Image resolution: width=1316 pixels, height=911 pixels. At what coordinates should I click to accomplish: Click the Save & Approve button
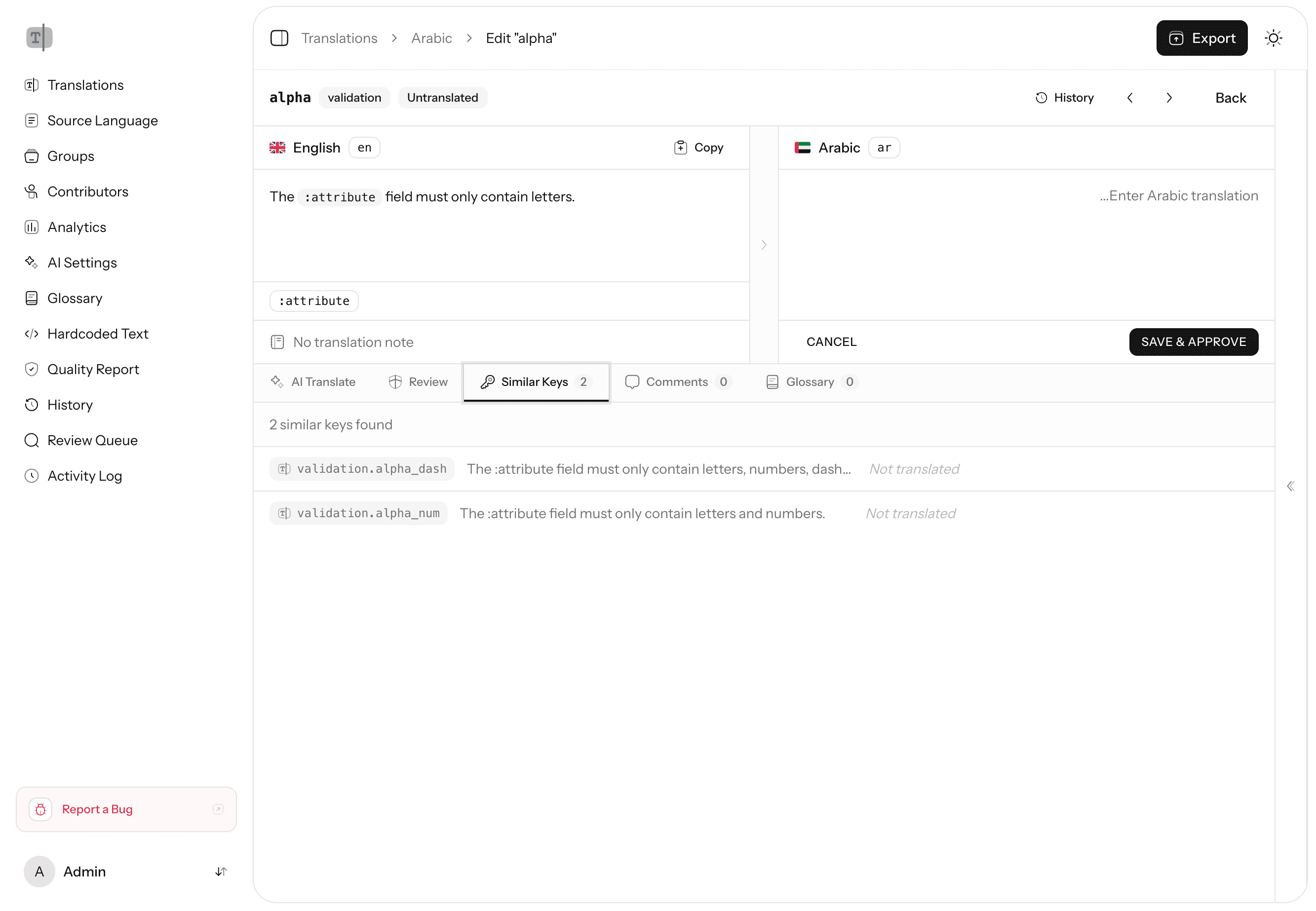click(1193, 342)
